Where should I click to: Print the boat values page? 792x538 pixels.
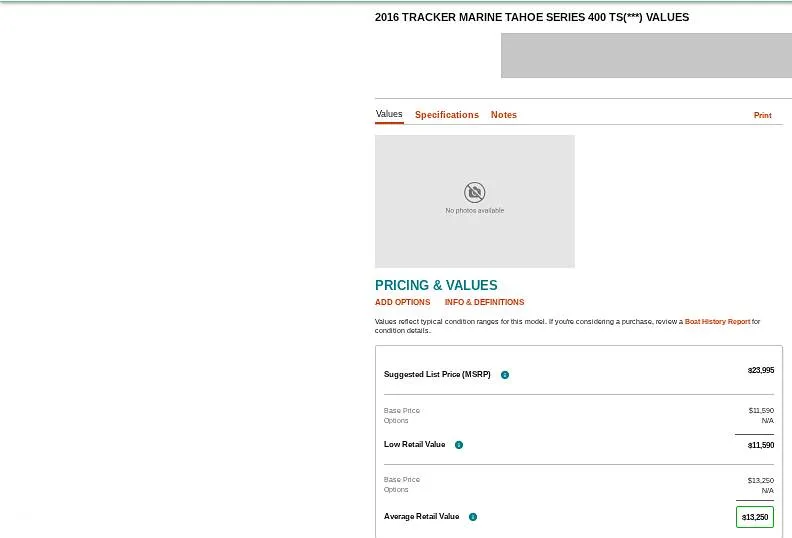pos(762,116)
